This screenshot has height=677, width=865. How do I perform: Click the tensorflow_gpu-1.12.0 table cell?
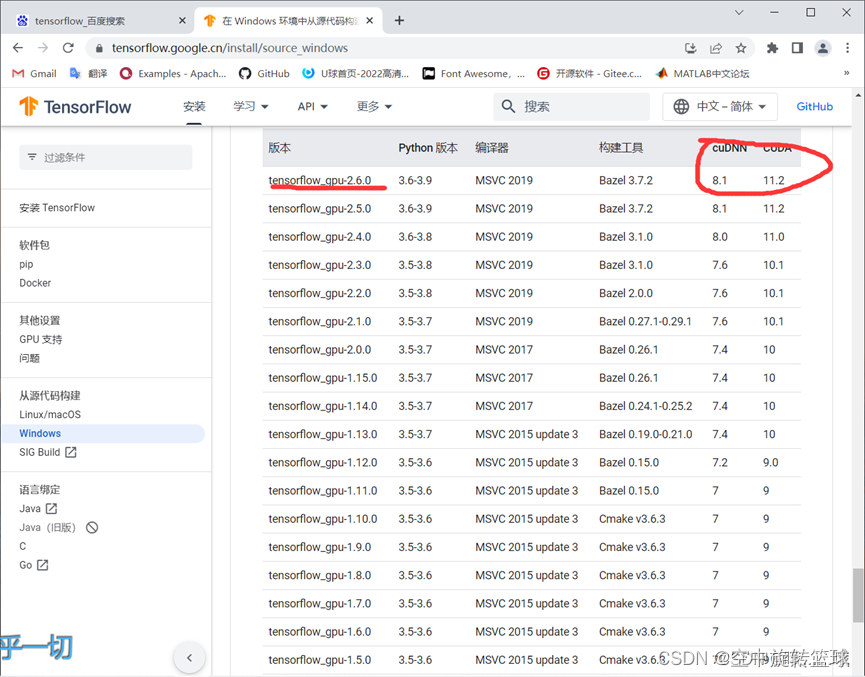click(x=323, y=462)
